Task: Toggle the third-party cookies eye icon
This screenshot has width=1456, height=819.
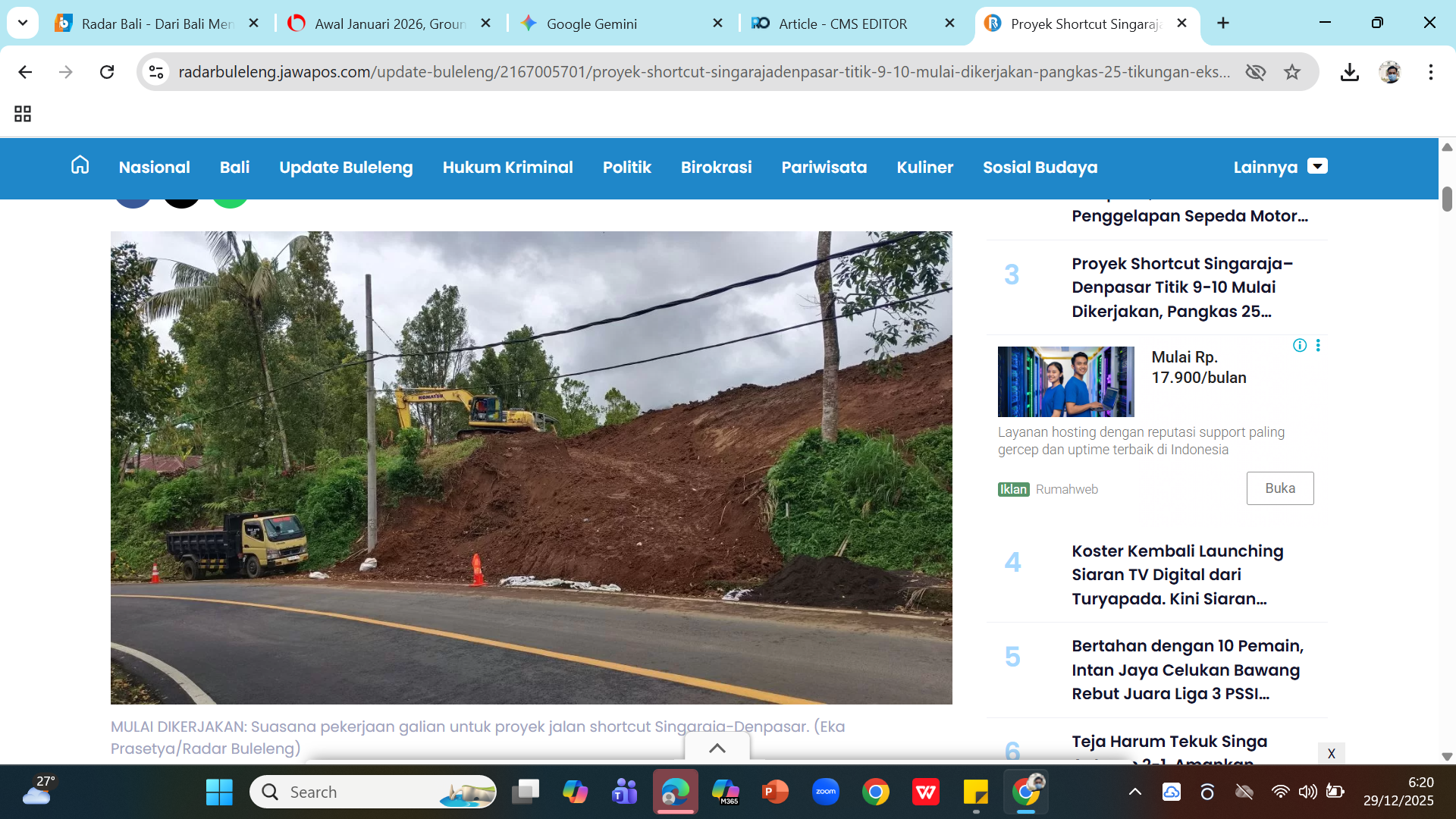Action: tap(1256, 72)
